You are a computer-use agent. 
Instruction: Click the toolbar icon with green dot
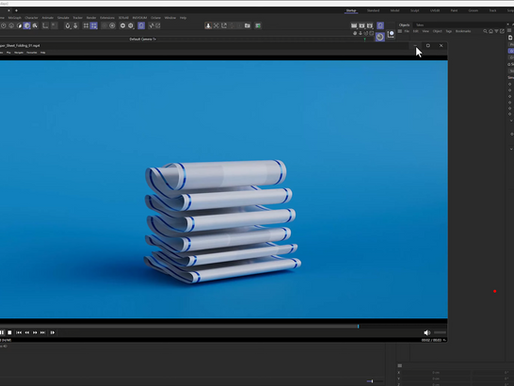(x=258, y=26)
